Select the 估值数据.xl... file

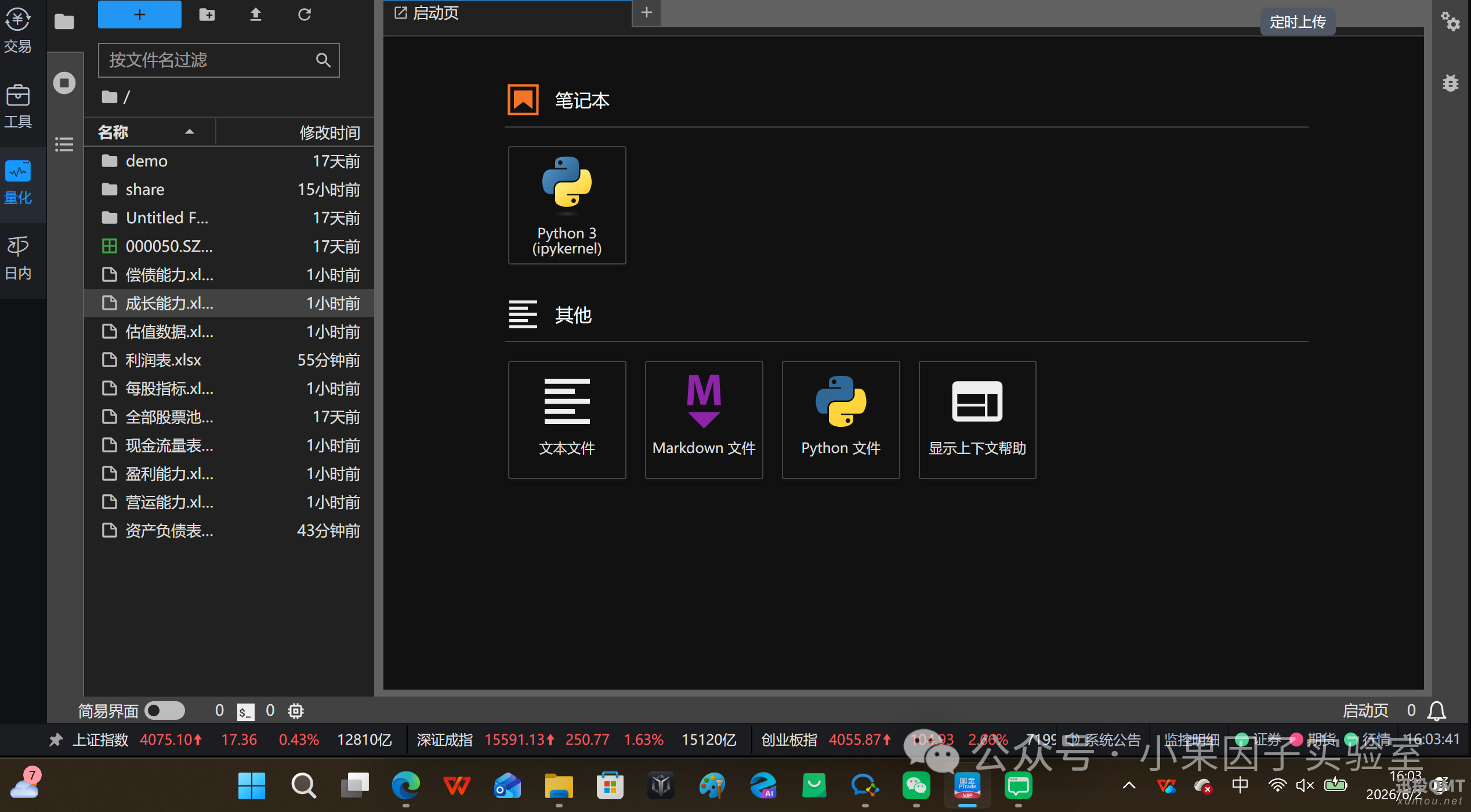229,331
